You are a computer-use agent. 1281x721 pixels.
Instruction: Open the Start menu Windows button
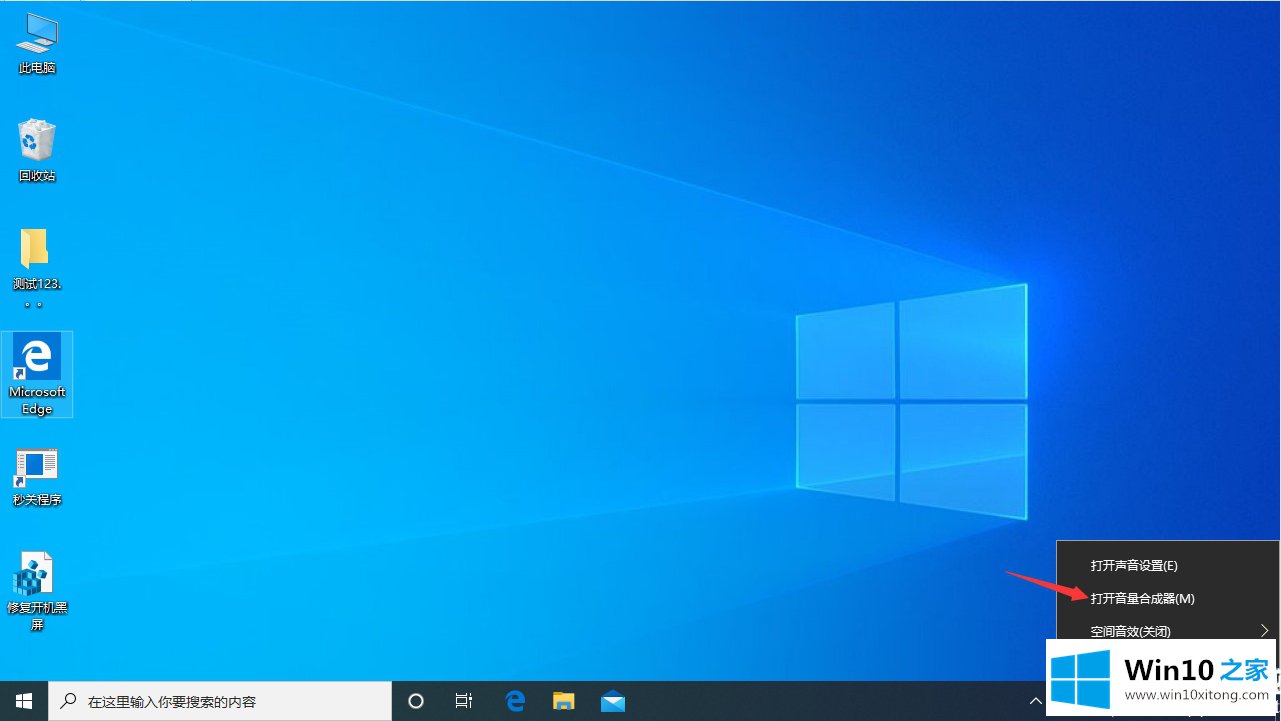(23, 701)
